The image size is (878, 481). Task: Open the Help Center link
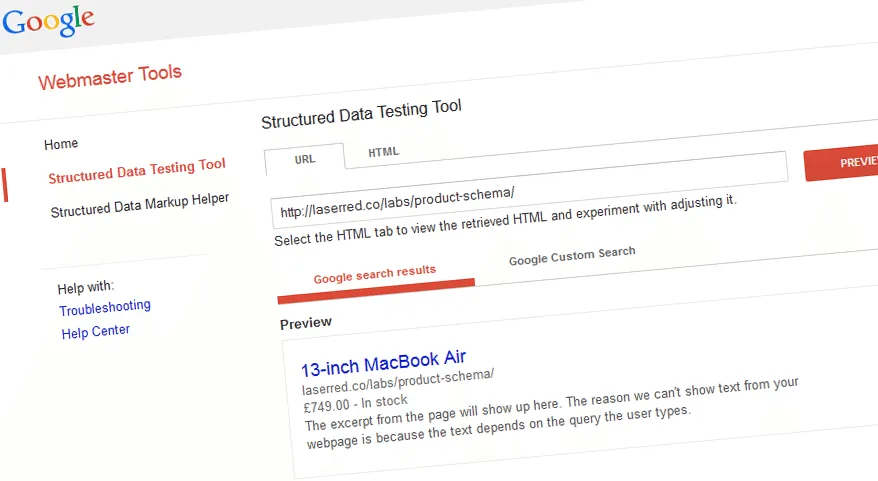tap(96, 332)
